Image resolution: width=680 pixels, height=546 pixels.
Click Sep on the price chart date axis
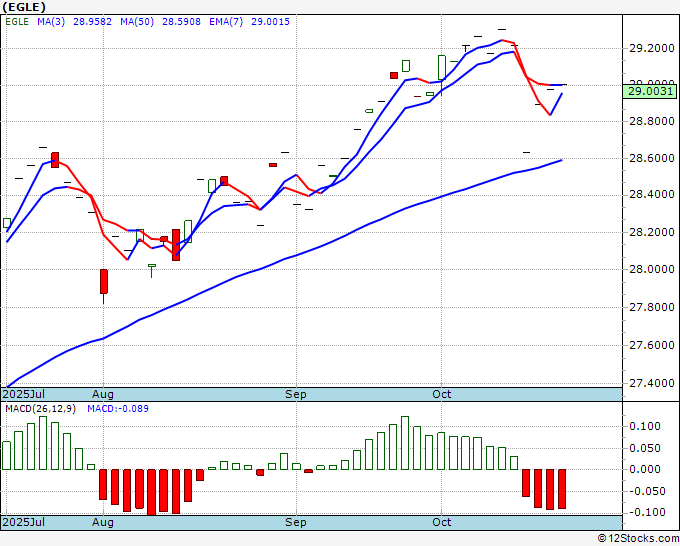click(x=296, y=394)
